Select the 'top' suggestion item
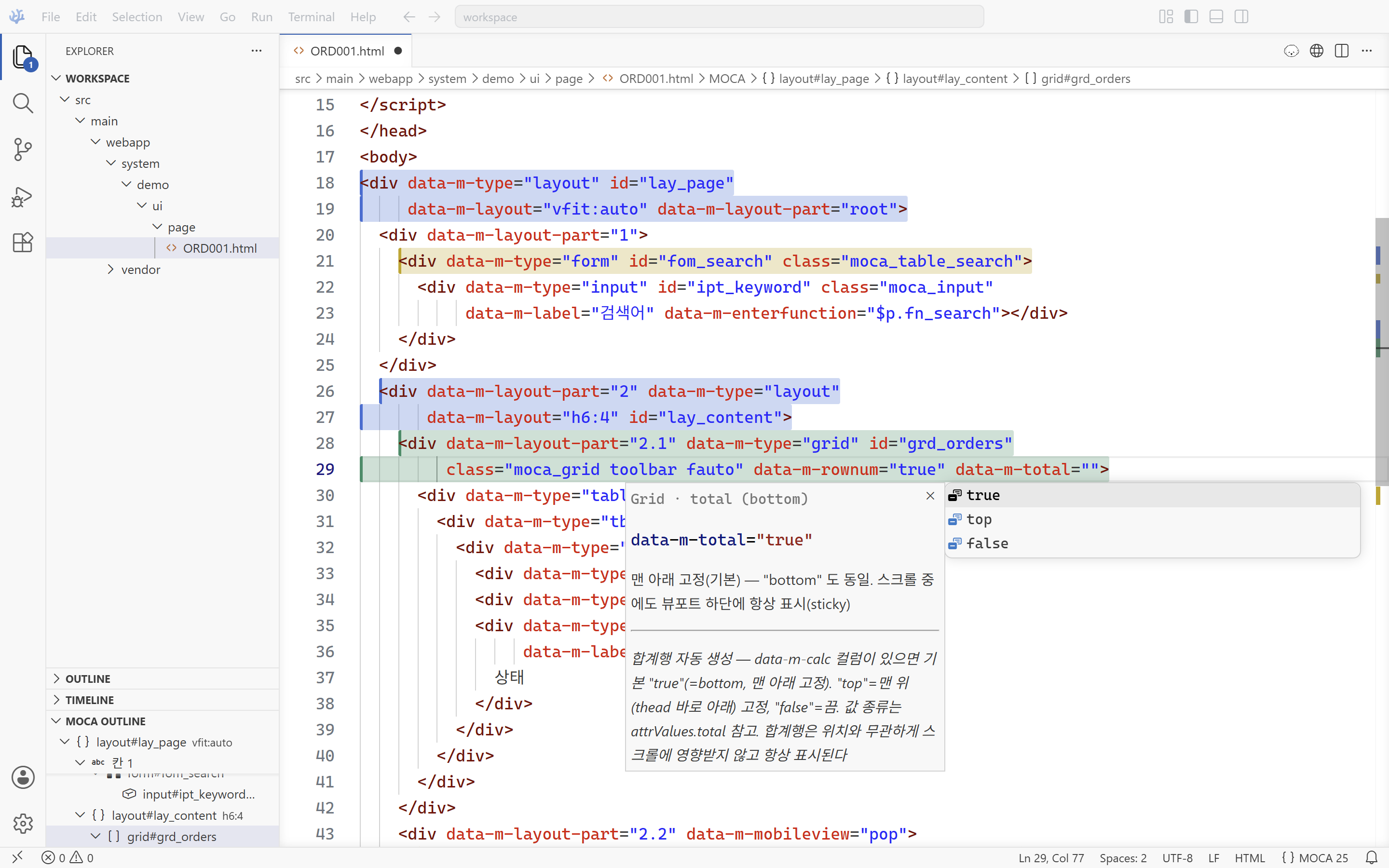1389x868 pixels. [1153, 519]
